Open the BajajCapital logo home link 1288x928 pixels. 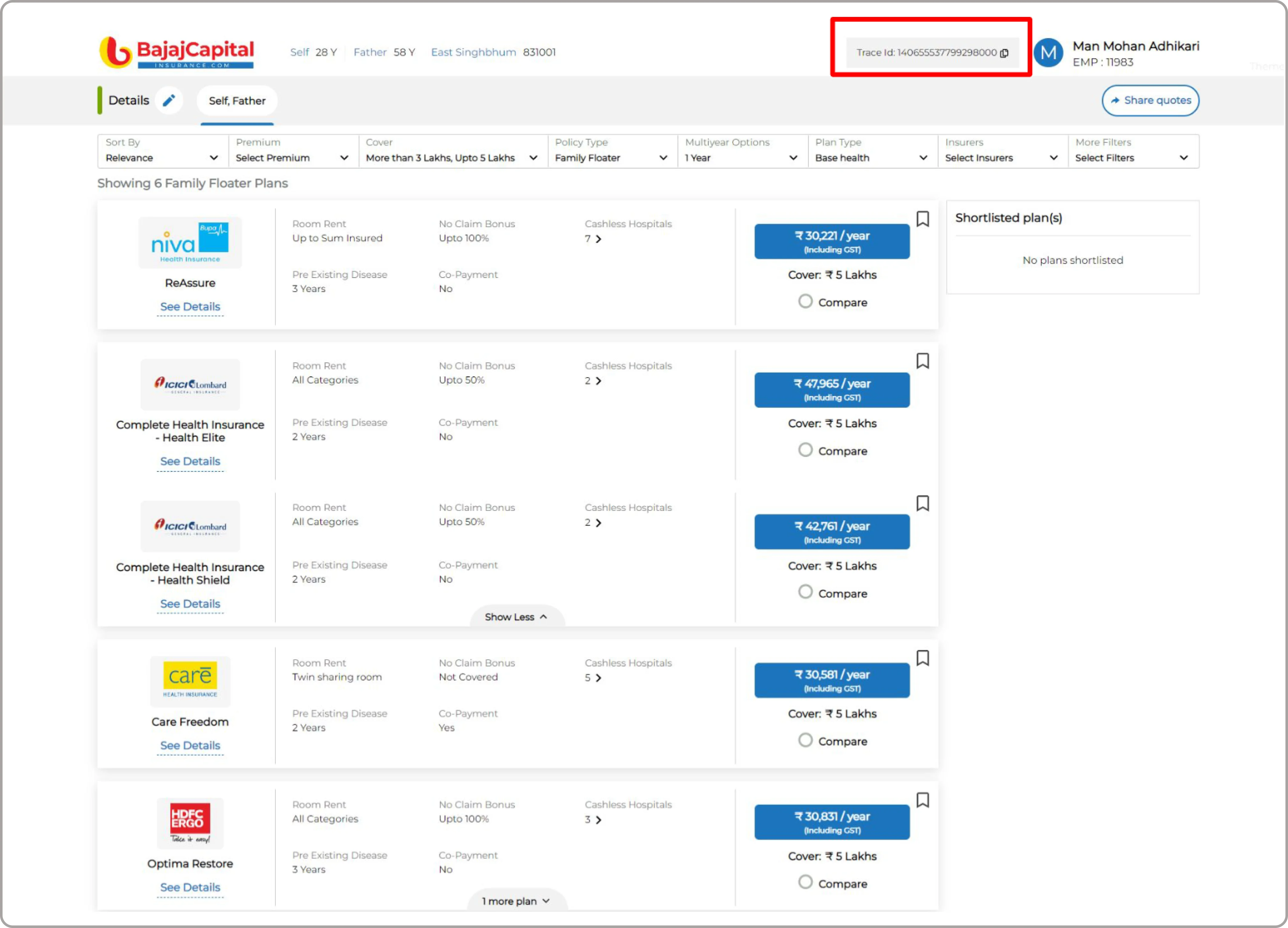177,53
